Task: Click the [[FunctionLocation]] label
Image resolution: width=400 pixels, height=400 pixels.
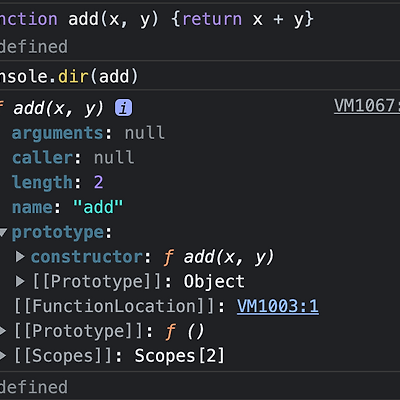Action: pyautogui.click(x=114, y=306)
